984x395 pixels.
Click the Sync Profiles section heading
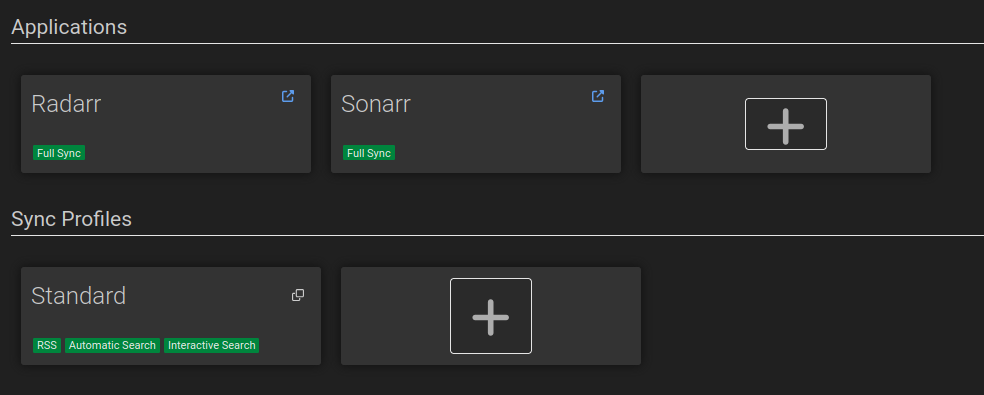(72, 219)
